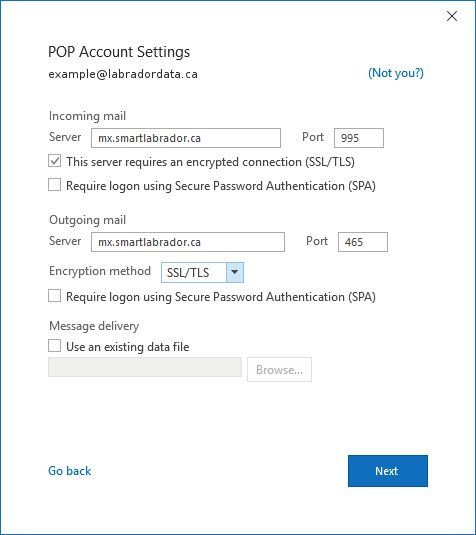Click the 'Go back' link
Image resolution: width=476 pixels, height=535 pixels.
tap(70, 471)
